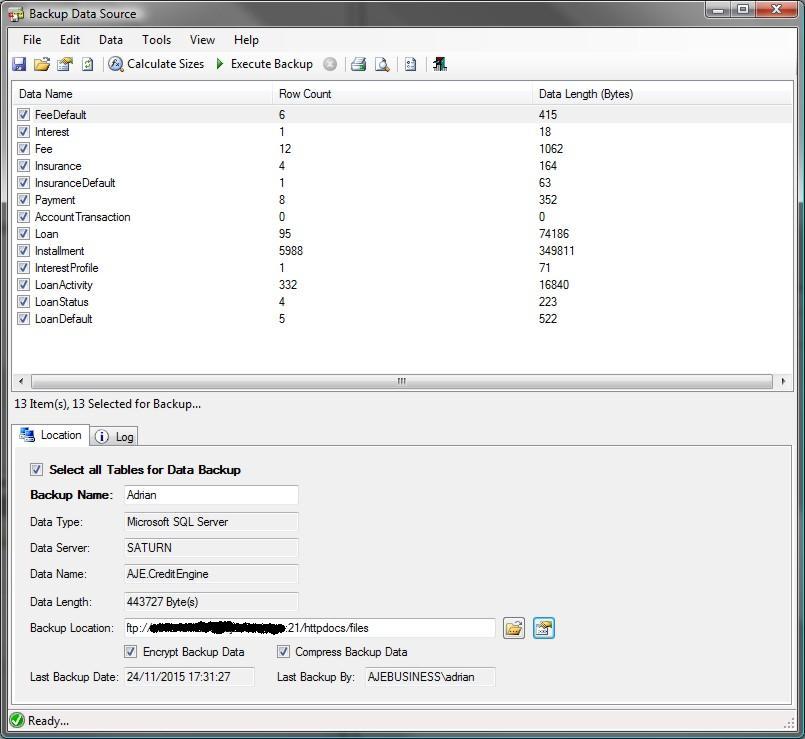The image size is (805, 739).
Task: Start the backup with Execute Backup
Action: [263, 64]
